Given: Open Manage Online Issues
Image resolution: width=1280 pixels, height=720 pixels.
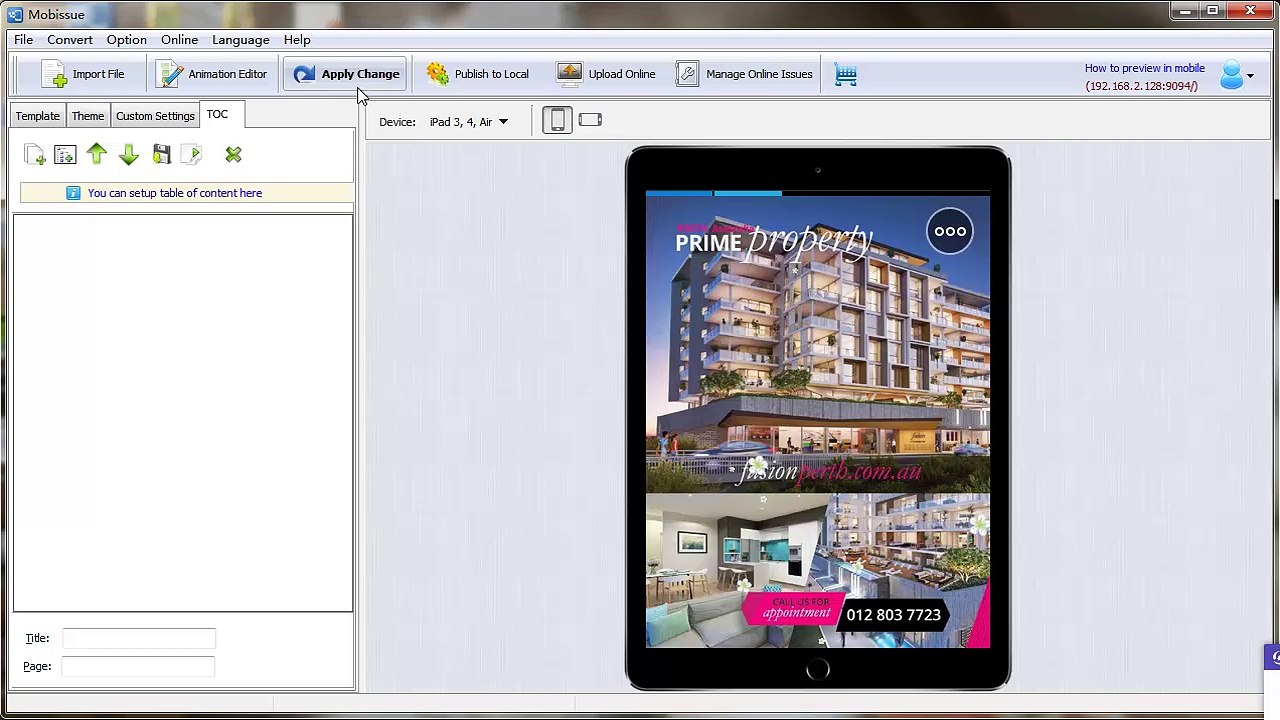Looking at the screenshot, I should 745,74.
